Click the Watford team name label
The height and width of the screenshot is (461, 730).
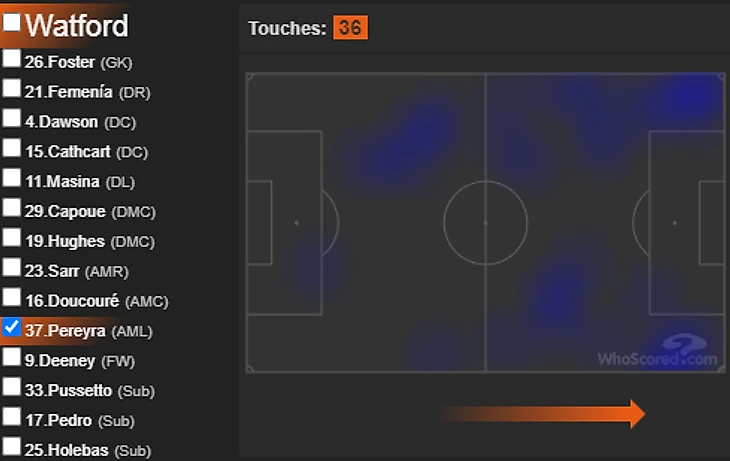76,24
